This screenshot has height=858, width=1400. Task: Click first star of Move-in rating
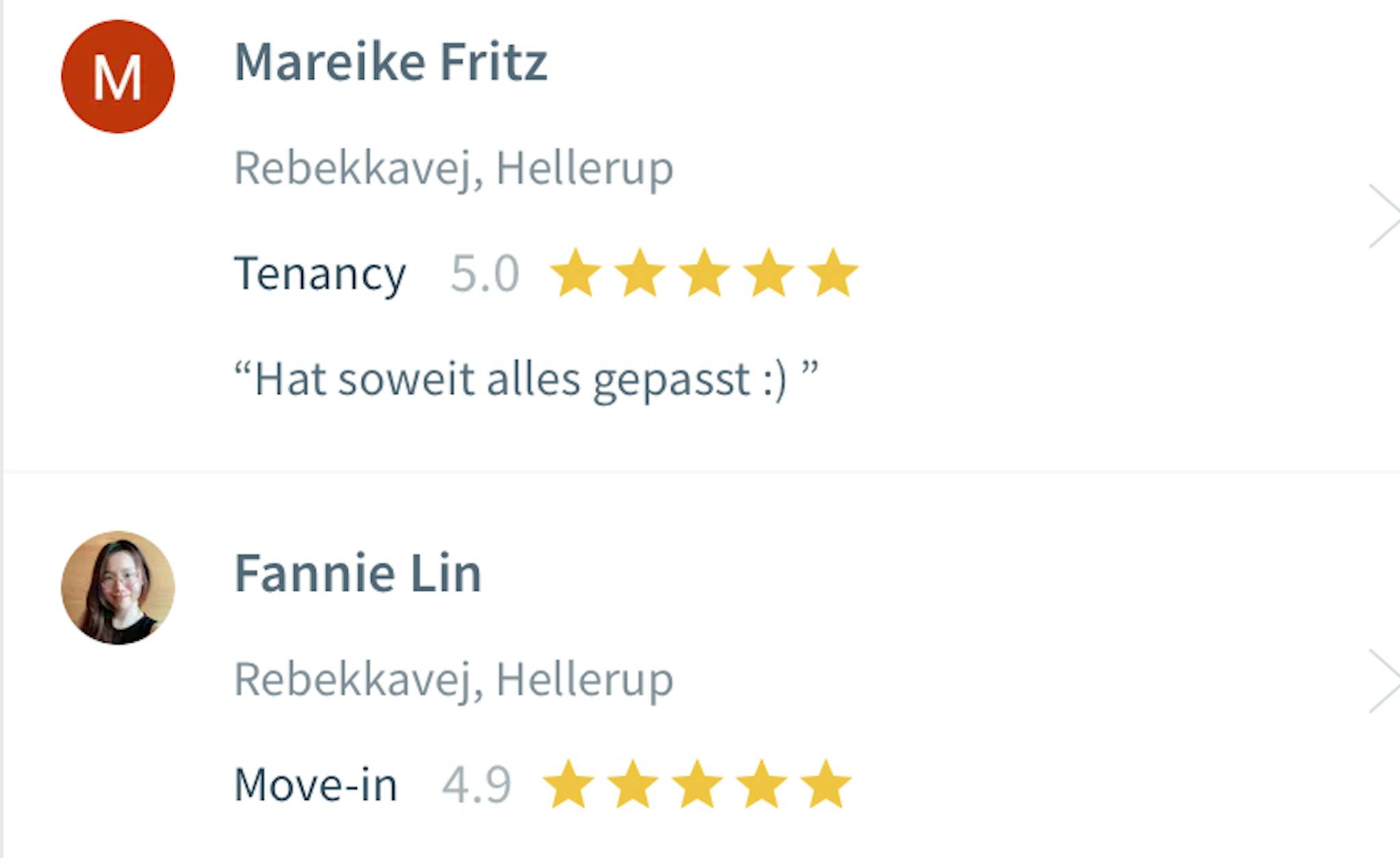click(x=568, y=784)
